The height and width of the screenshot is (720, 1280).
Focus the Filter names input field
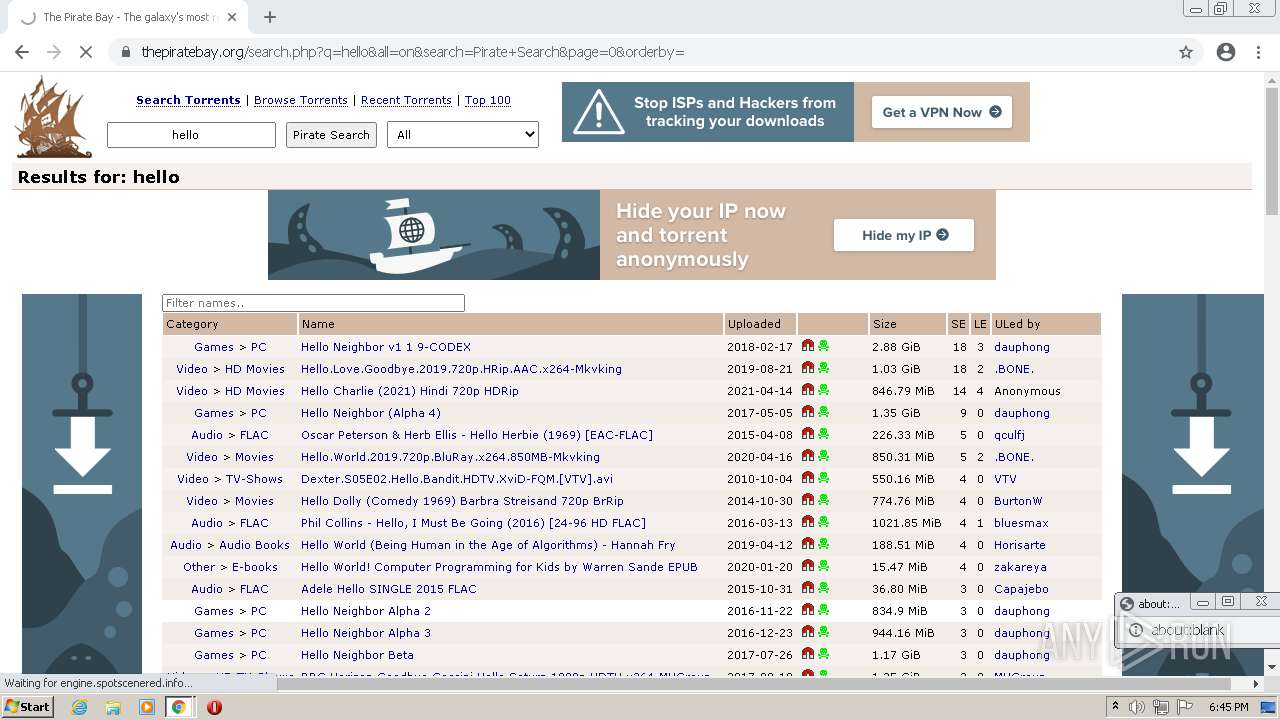pyautogui.click(x=313, y=303)
